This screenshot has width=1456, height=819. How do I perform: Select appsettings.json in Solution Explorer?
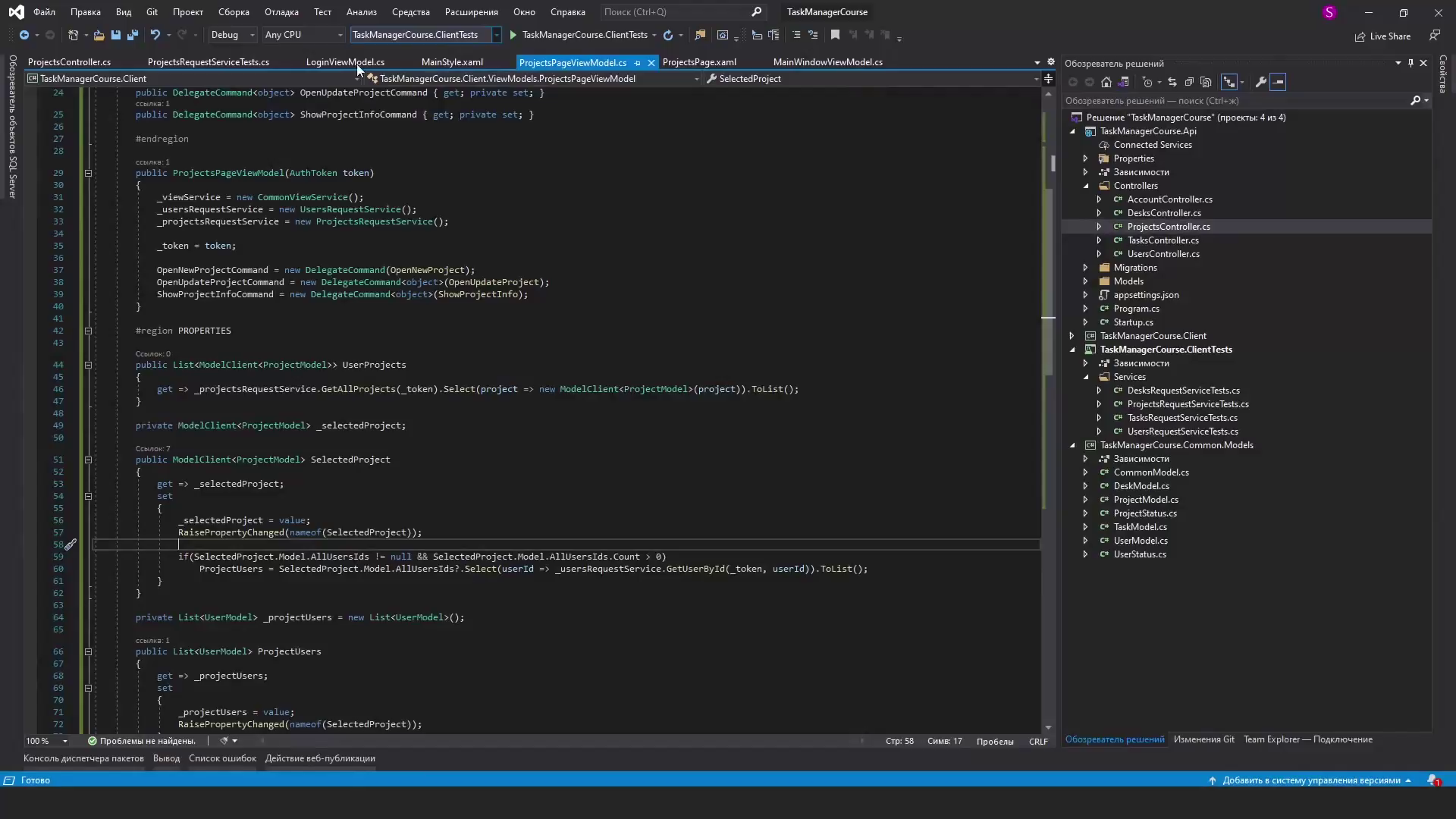click(1146, 295)
